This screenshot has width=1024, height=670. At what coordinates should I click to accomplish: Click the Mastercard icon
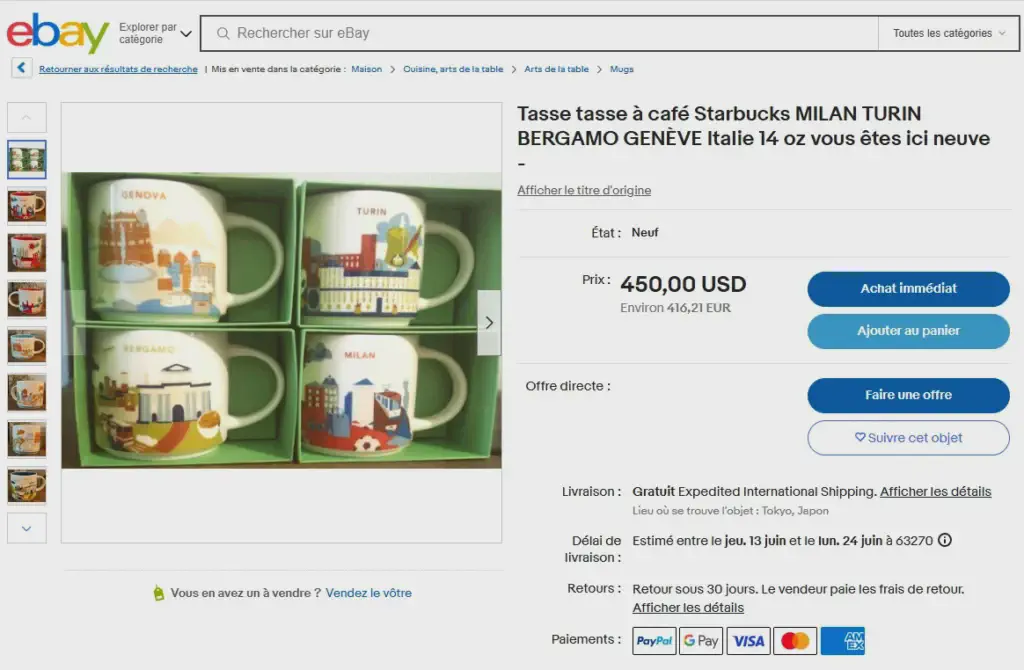click(795, 641)
